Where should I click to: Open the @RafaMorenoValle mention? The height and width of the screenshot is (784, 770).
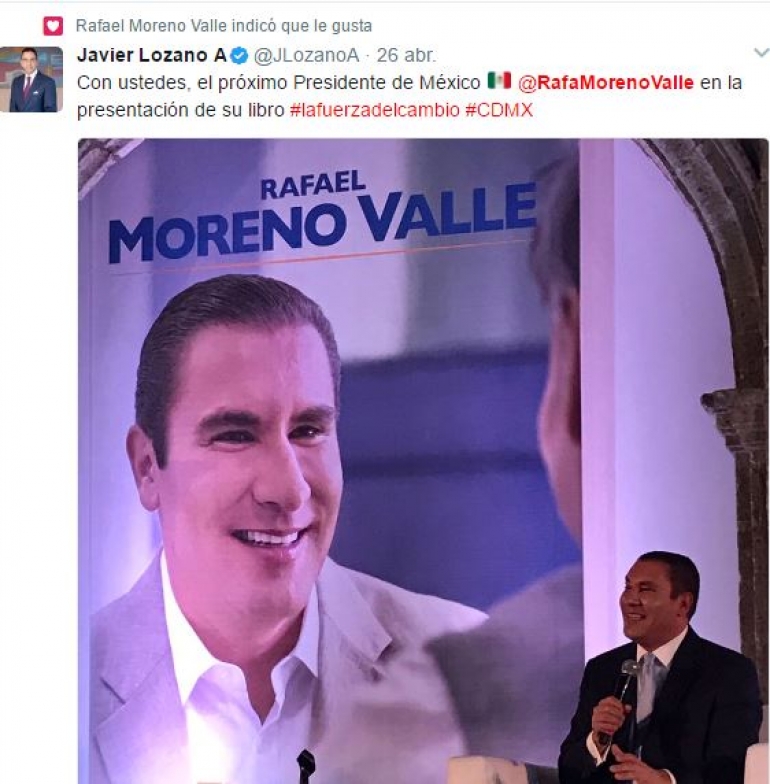606,82
